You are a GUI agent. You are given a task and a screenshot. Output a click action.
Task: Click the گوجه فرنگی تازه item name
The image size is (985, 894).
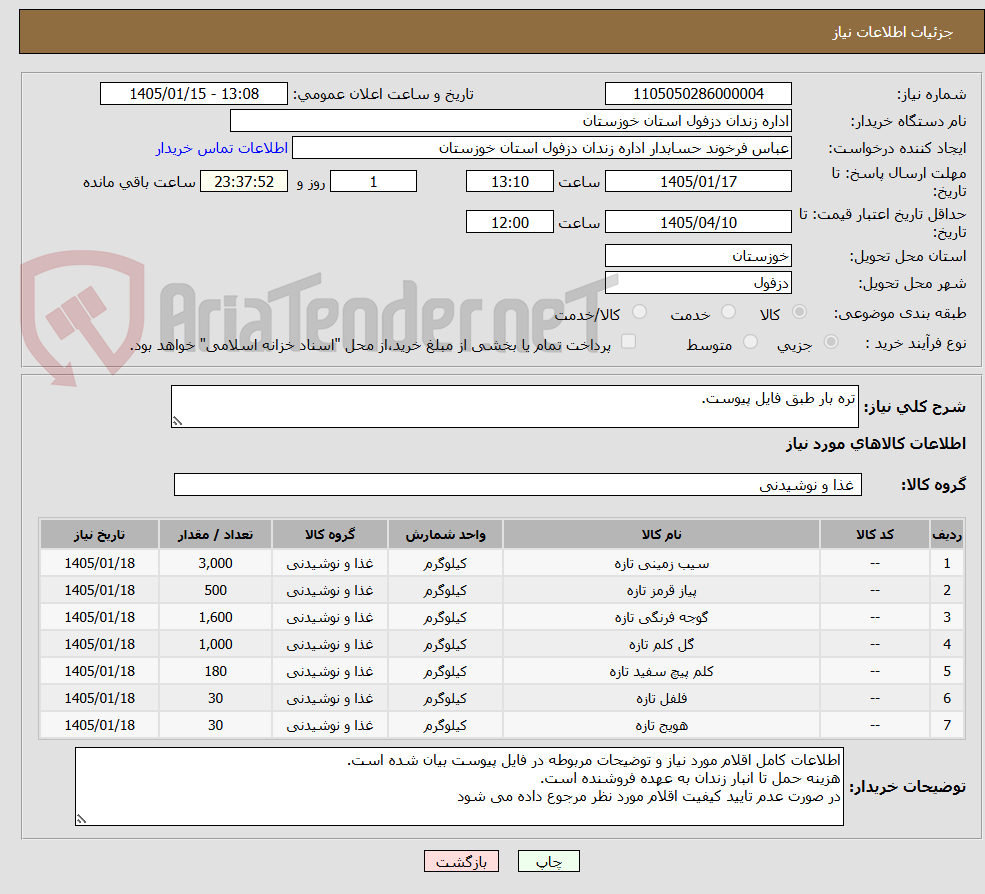pos(661,618)
